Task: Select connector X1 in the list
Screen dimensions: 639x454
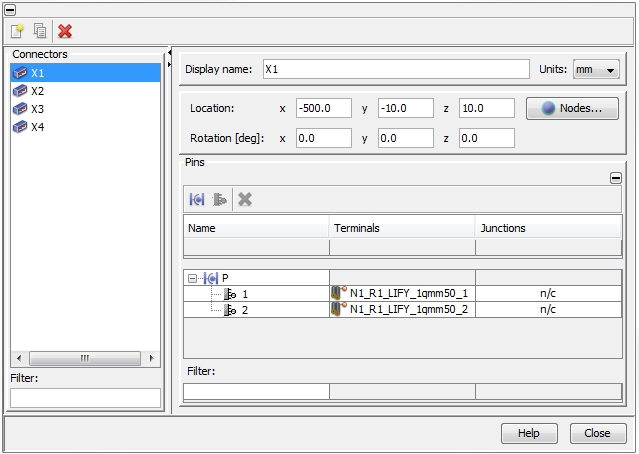Action: click(x=85, y=73)
